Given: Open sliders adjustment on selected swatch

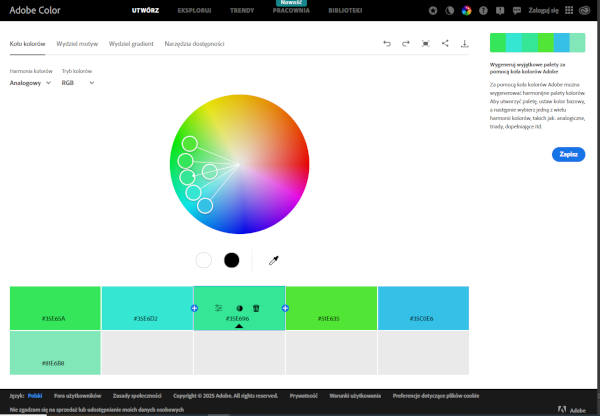Looking at the screenshot, I should point(218,308).
